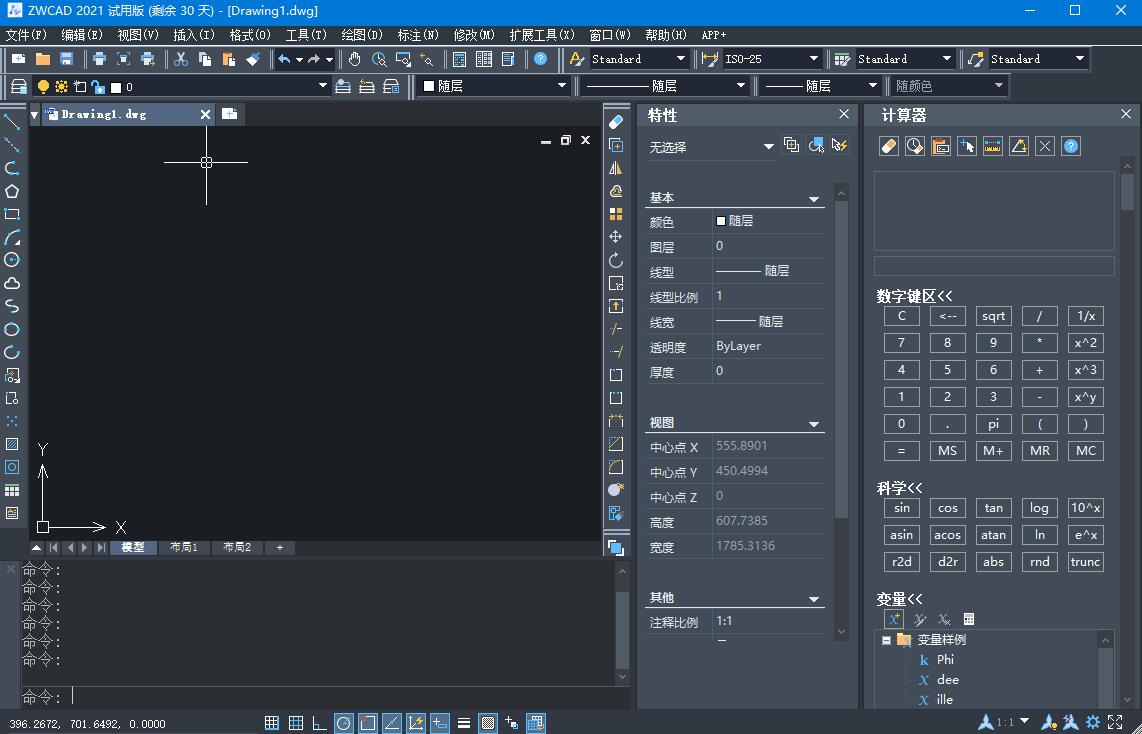Select the Circle tool
The image size is (1142, 734).
point(12,260)
